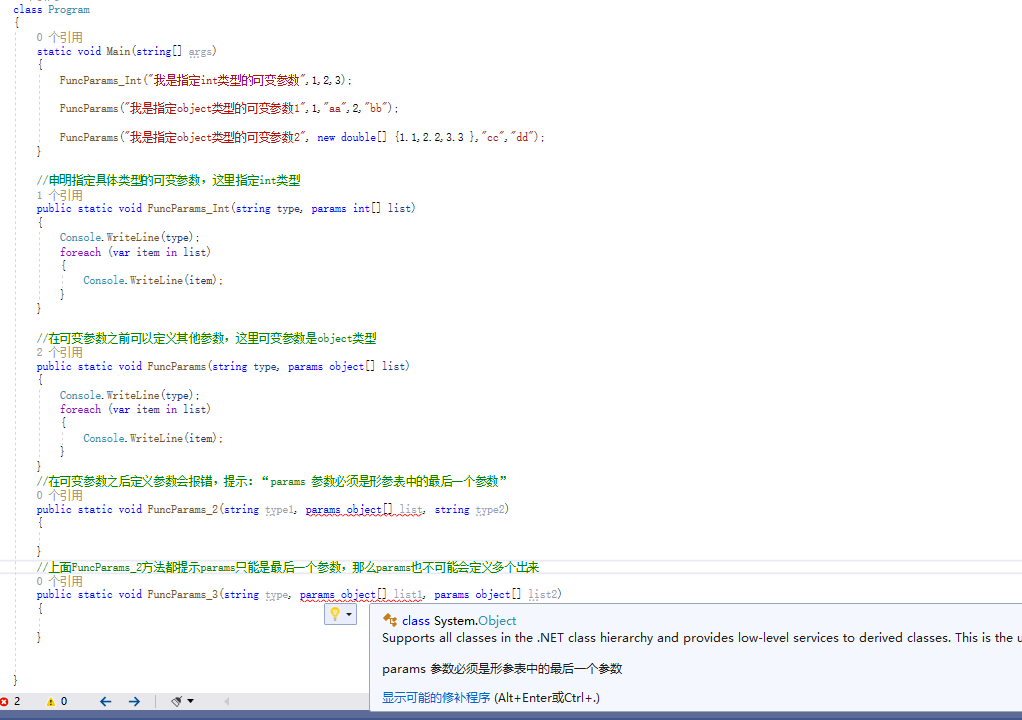Image resolution: width=1022 pixels, height=720 pixels.
Task: Click '0 个引用' CodeLens above FuncParams_2
Action: point(59,495)
